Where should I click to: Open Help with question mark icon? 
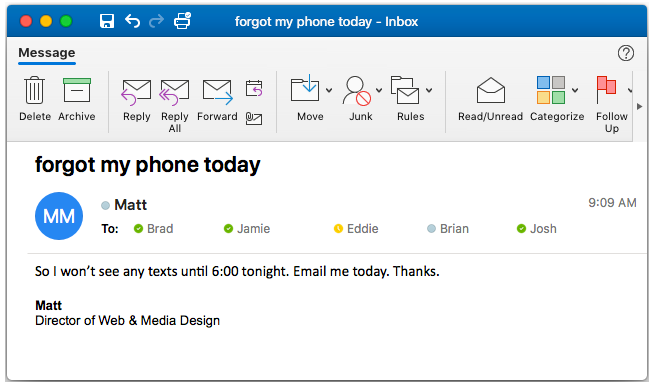[626, 53]
